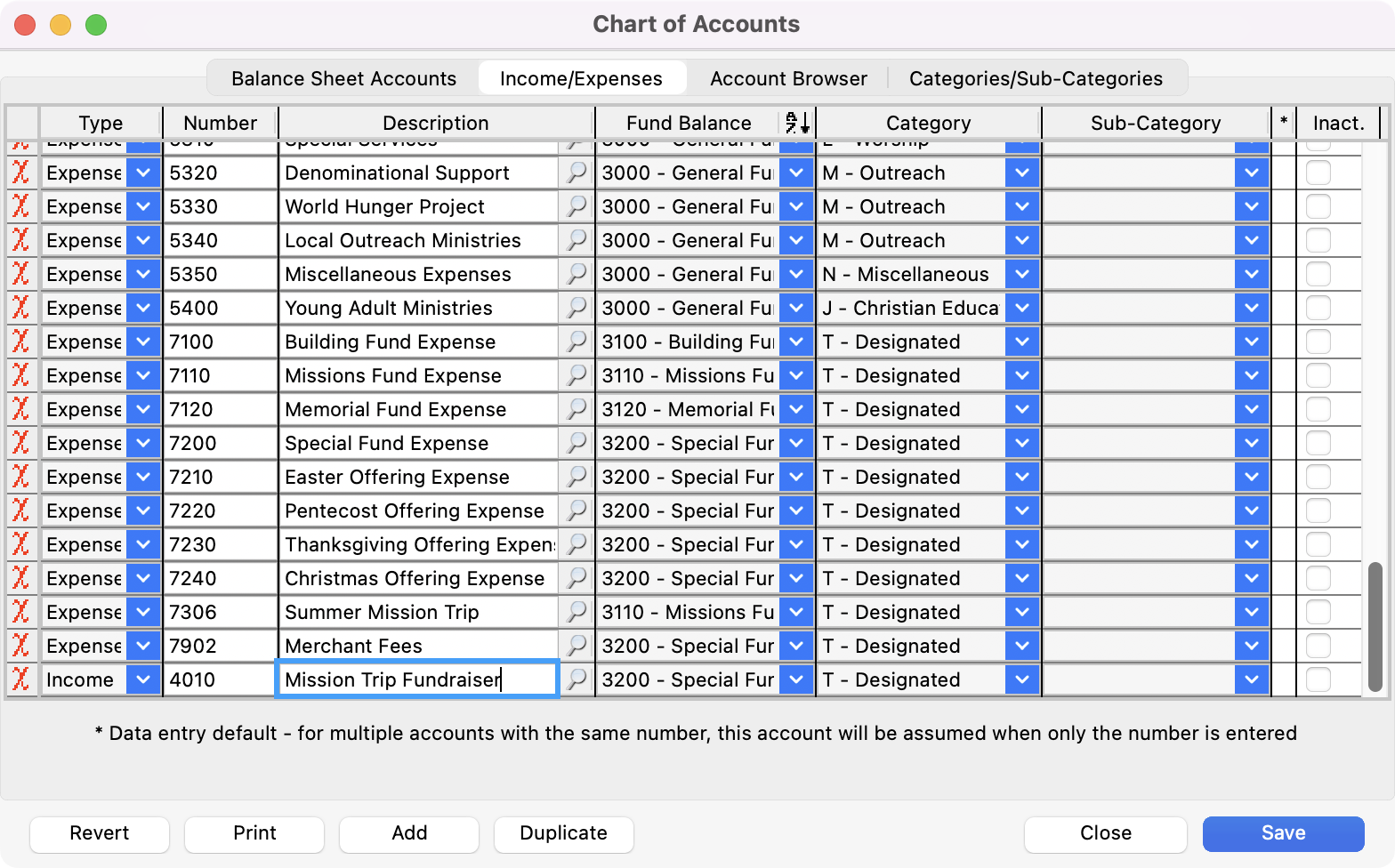
Task: Toggle the inactive checkbox for account 7120
Action: 1318,409
